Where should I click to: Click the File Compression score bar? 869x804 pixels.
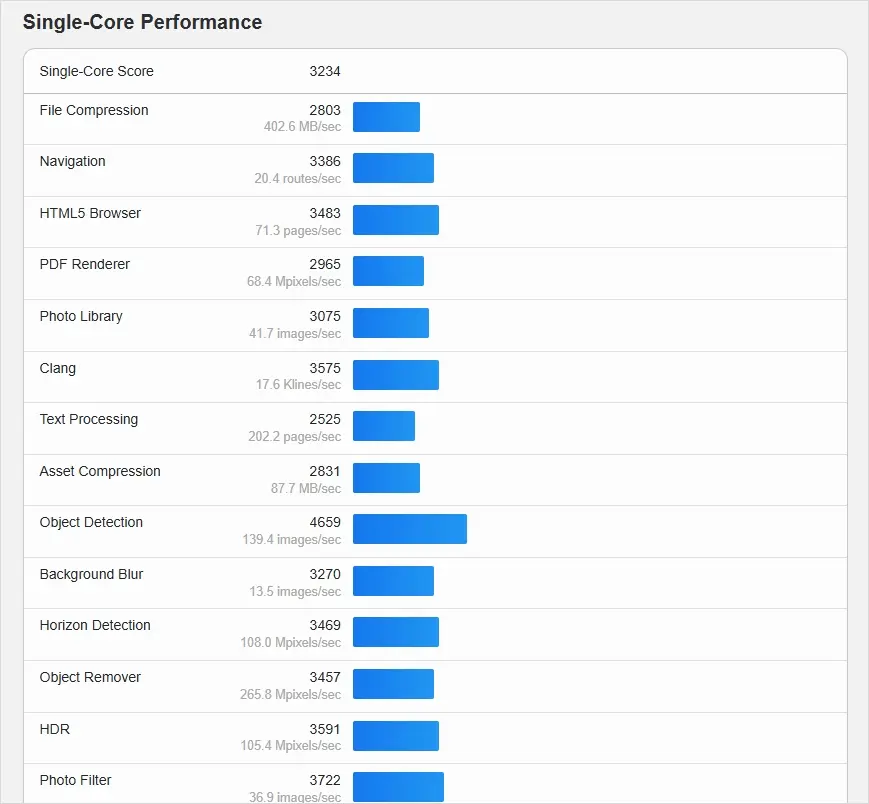pyautogui.click(x=386, y=117)
